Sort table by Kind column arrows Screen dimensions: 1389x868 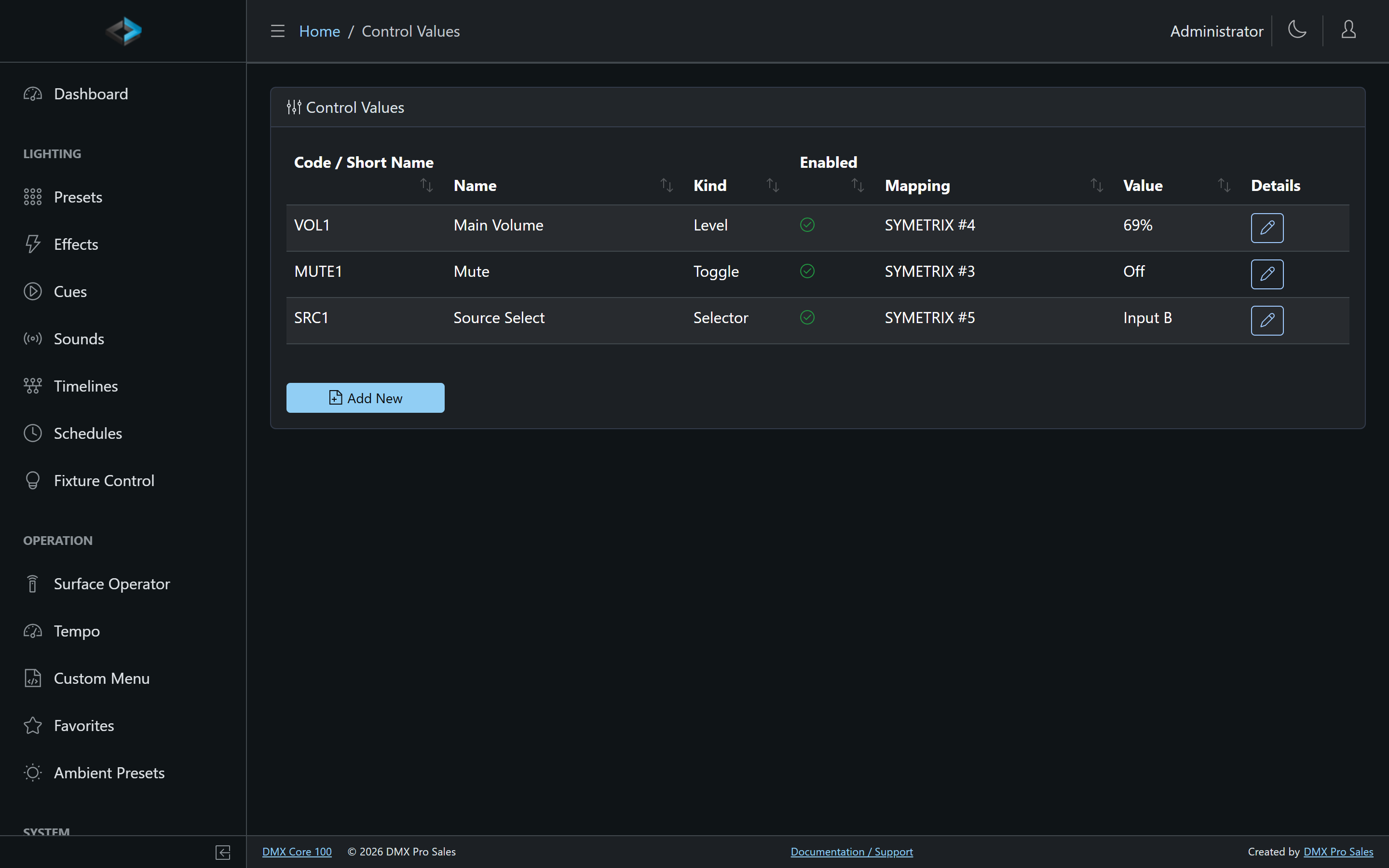tap(773, 185)
